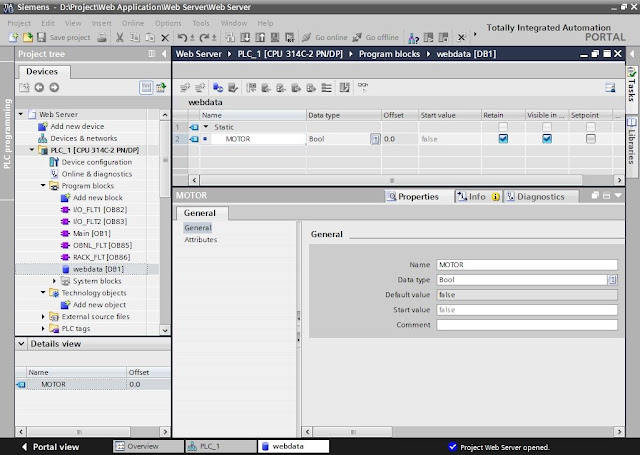Collapse the PLC_1 [CPU 314C-2 PN/DP] node
Screen dimensions: 640x455
tap(32, 150)
